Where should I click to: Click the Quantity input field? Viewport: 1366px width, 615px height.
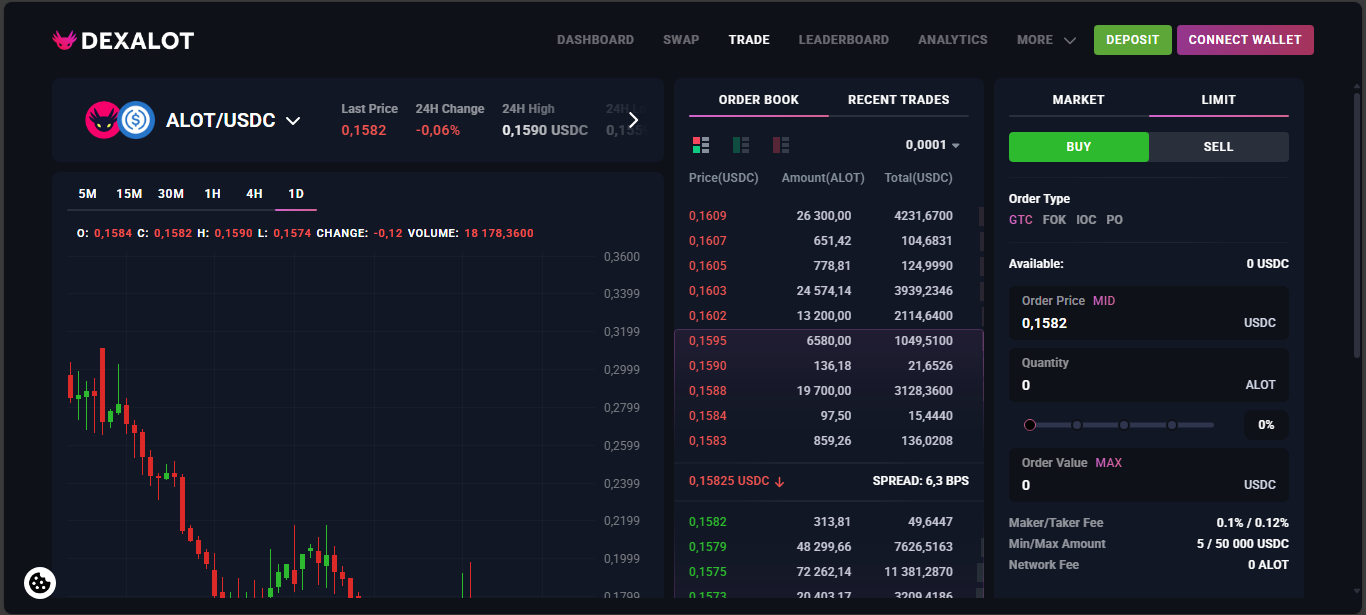pos(1120,385)
